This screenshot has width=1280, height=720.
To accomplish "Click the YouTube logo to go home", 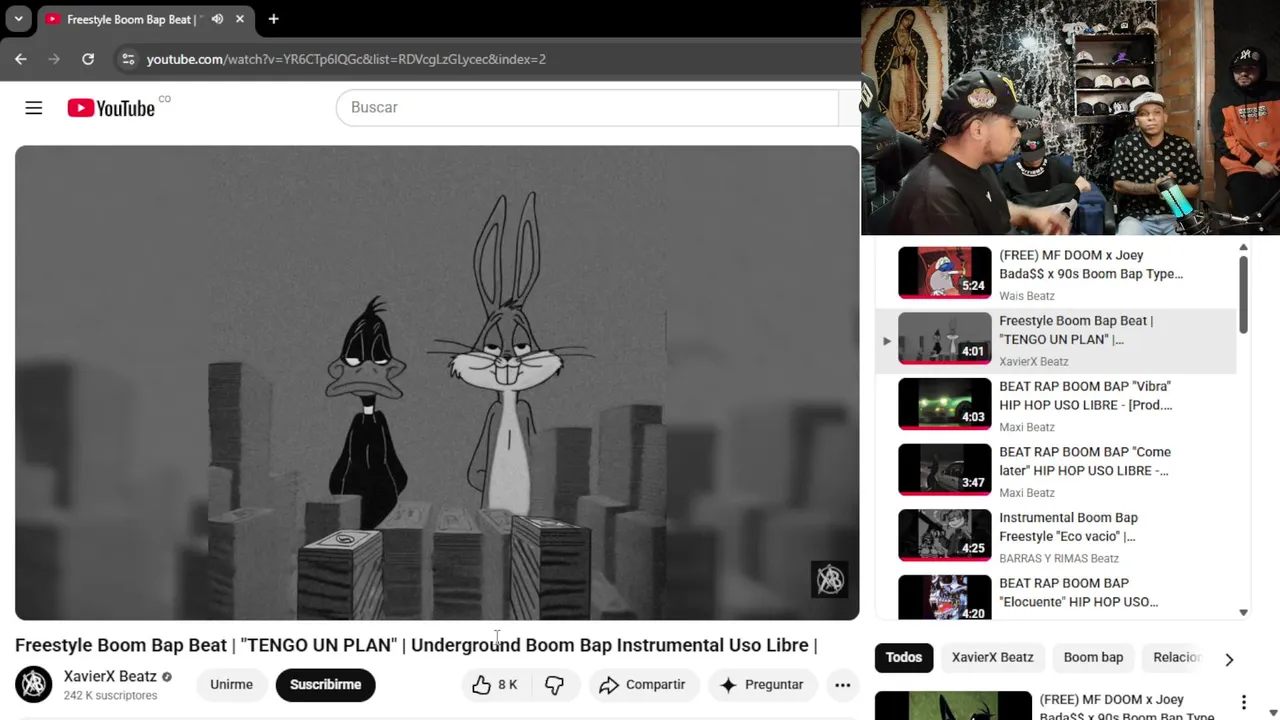I will (111, 108).
